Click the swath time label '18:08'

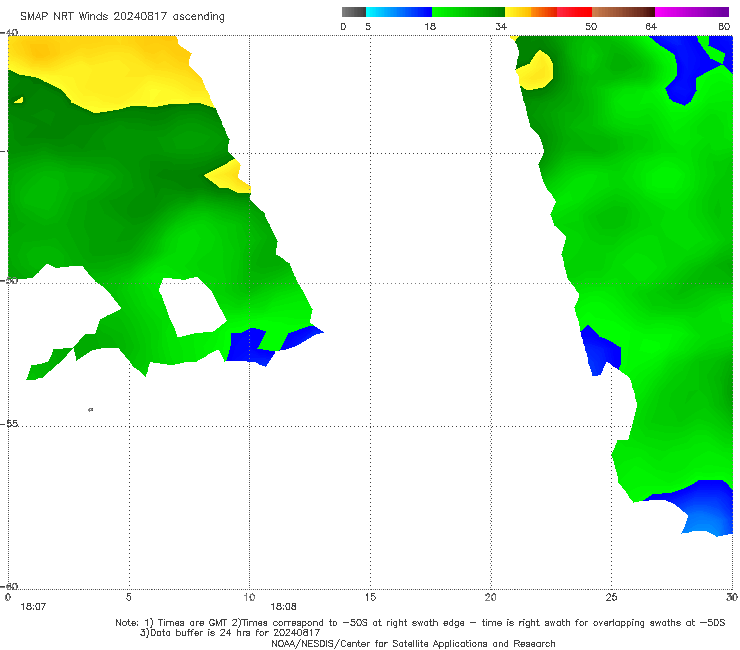click(283, 607)
